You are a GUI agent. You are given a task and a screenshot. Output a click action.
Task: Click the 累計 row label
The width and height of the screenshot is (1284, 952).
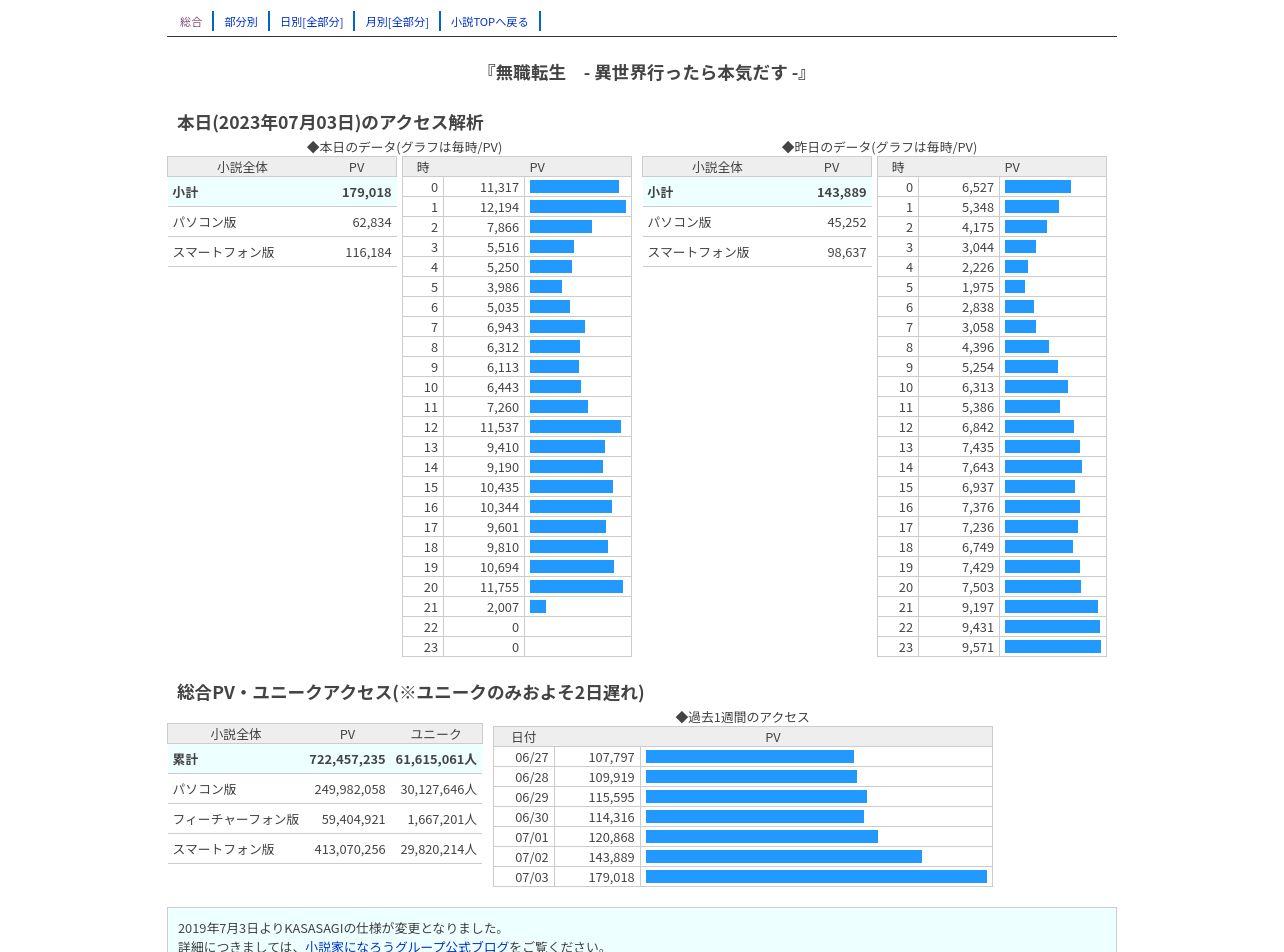(x=185, y=759)
